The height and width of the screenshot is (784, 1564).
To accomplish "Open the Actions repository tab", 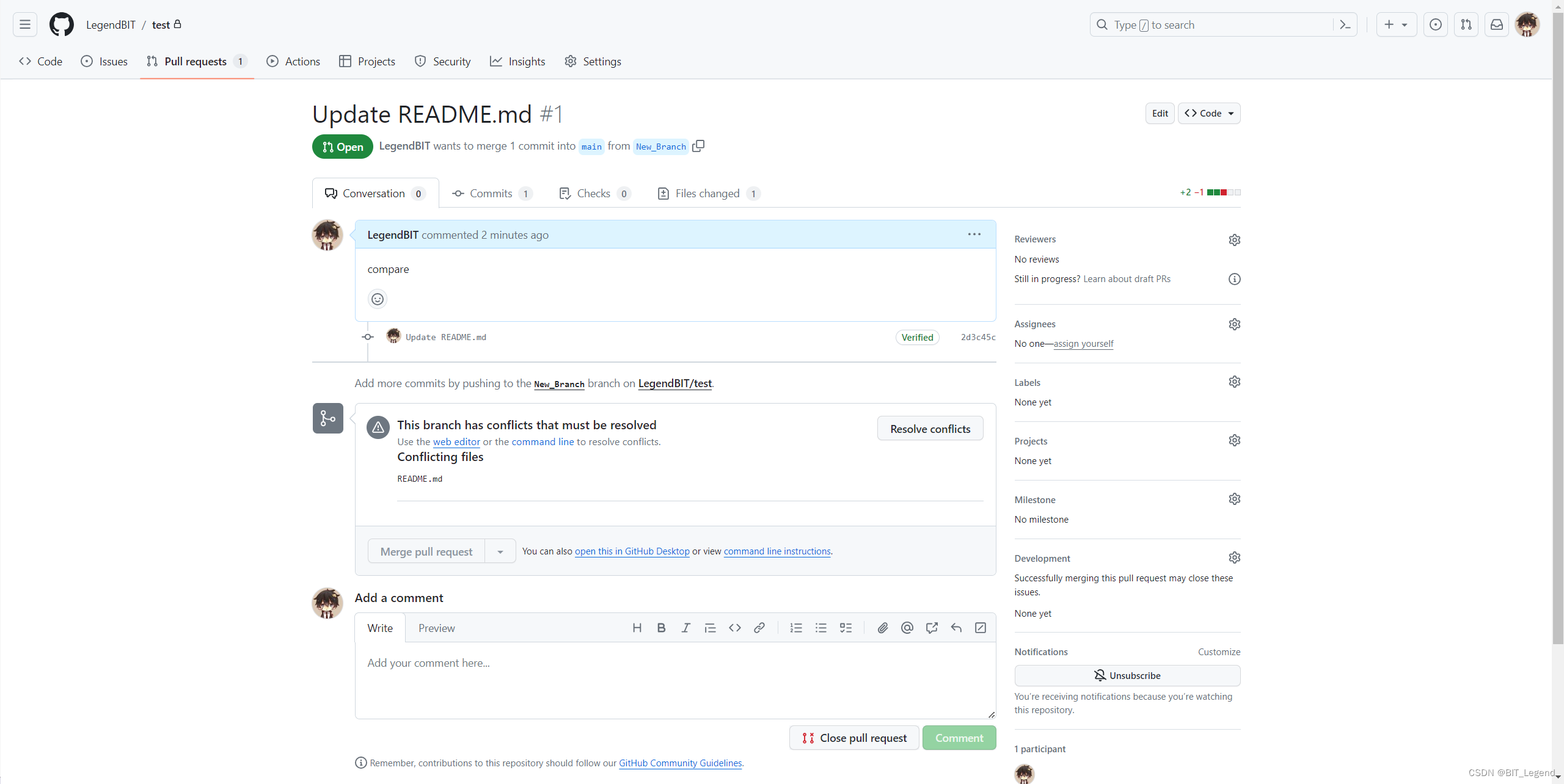I will 293,61.
